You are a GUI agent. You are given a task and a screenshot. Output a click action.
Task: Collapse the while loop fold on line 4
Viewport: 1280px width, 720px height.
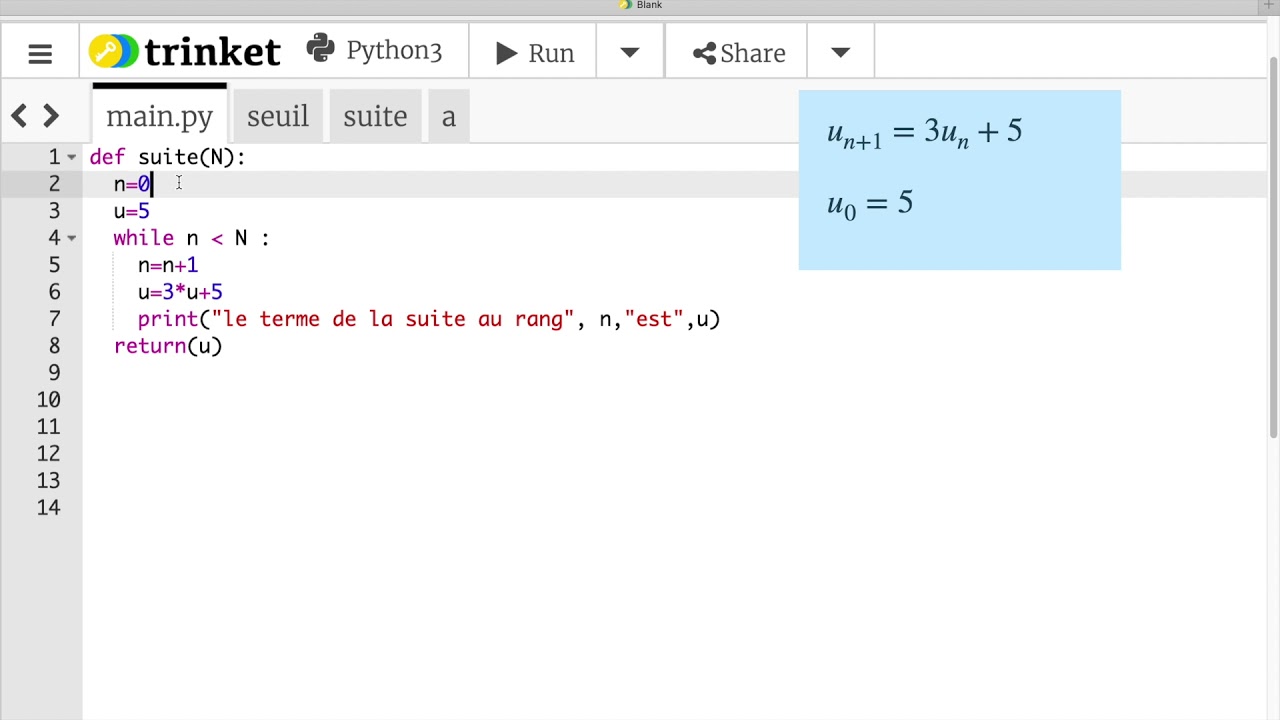(x=72, y=238)
